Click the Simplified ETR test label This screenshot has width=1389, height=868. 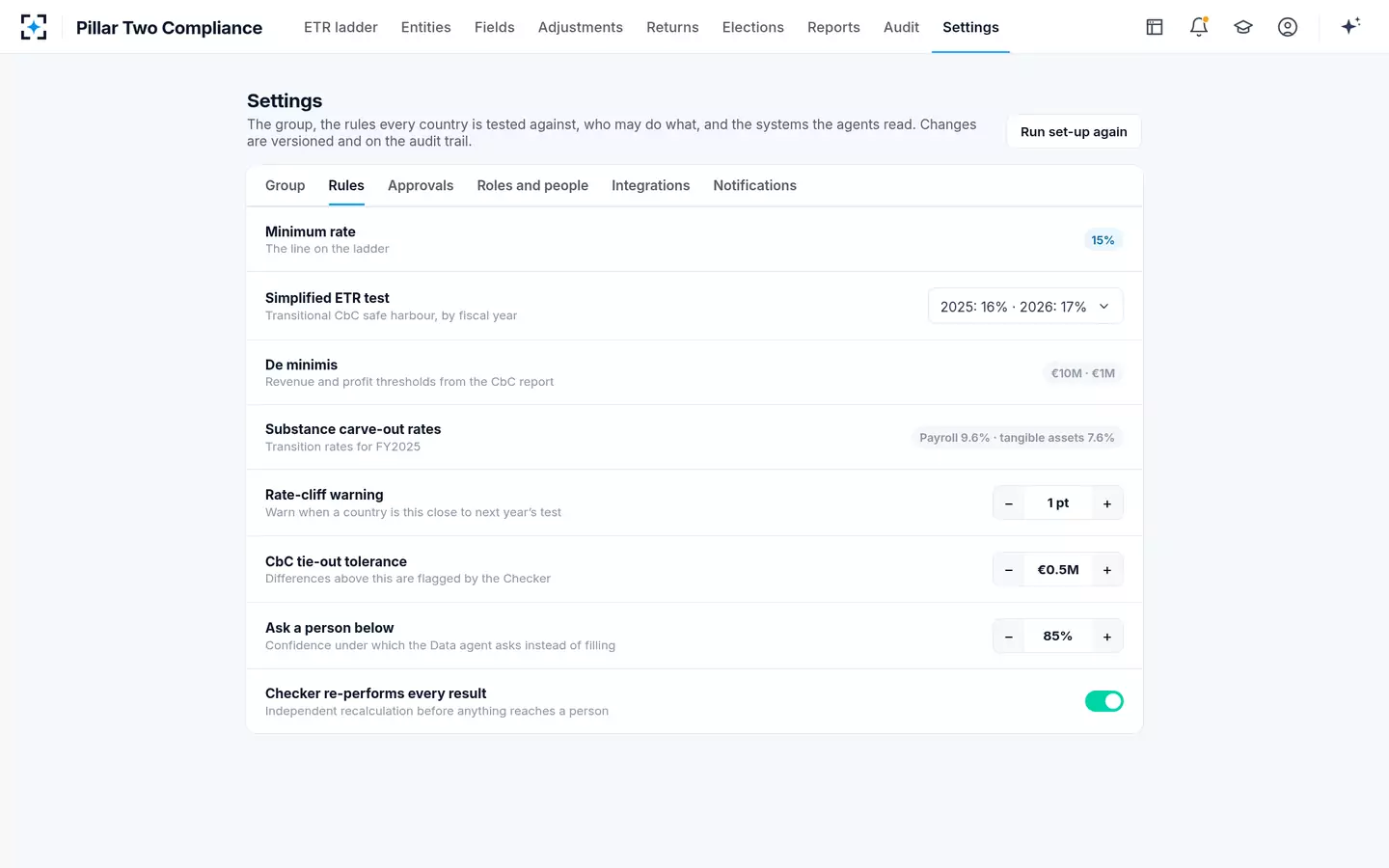[327, 298]
